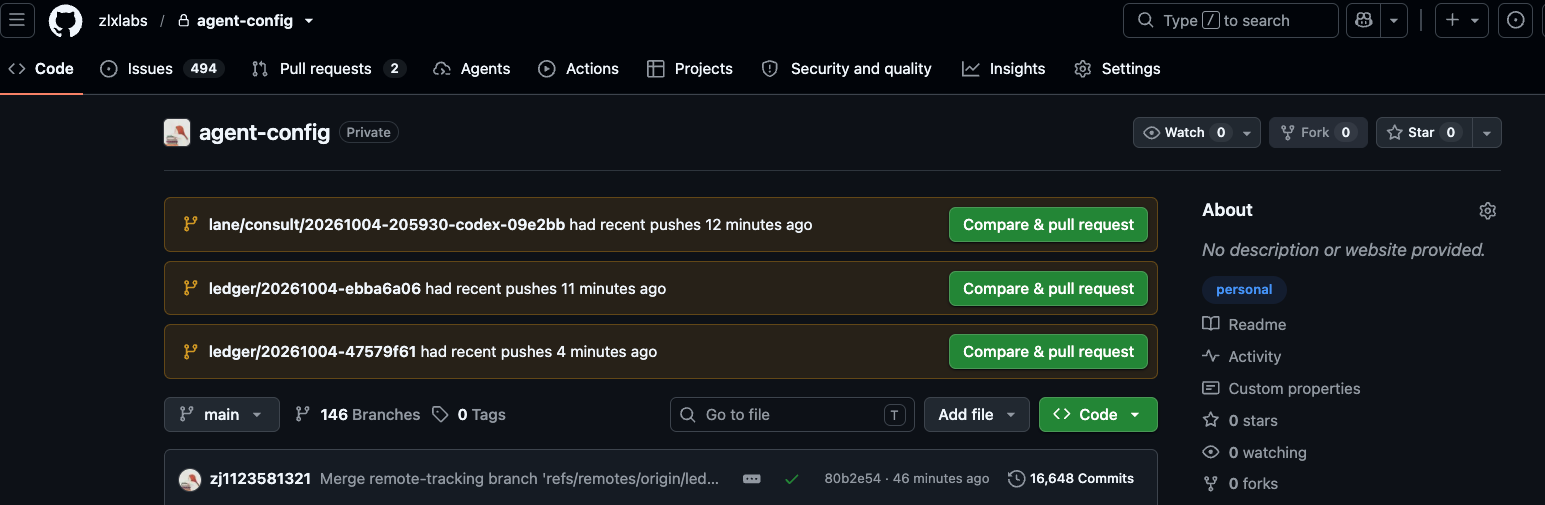Focus the Type / to search field
Image resolution: width=1545 pixels, height=505 pixels.
point(1231,20)
